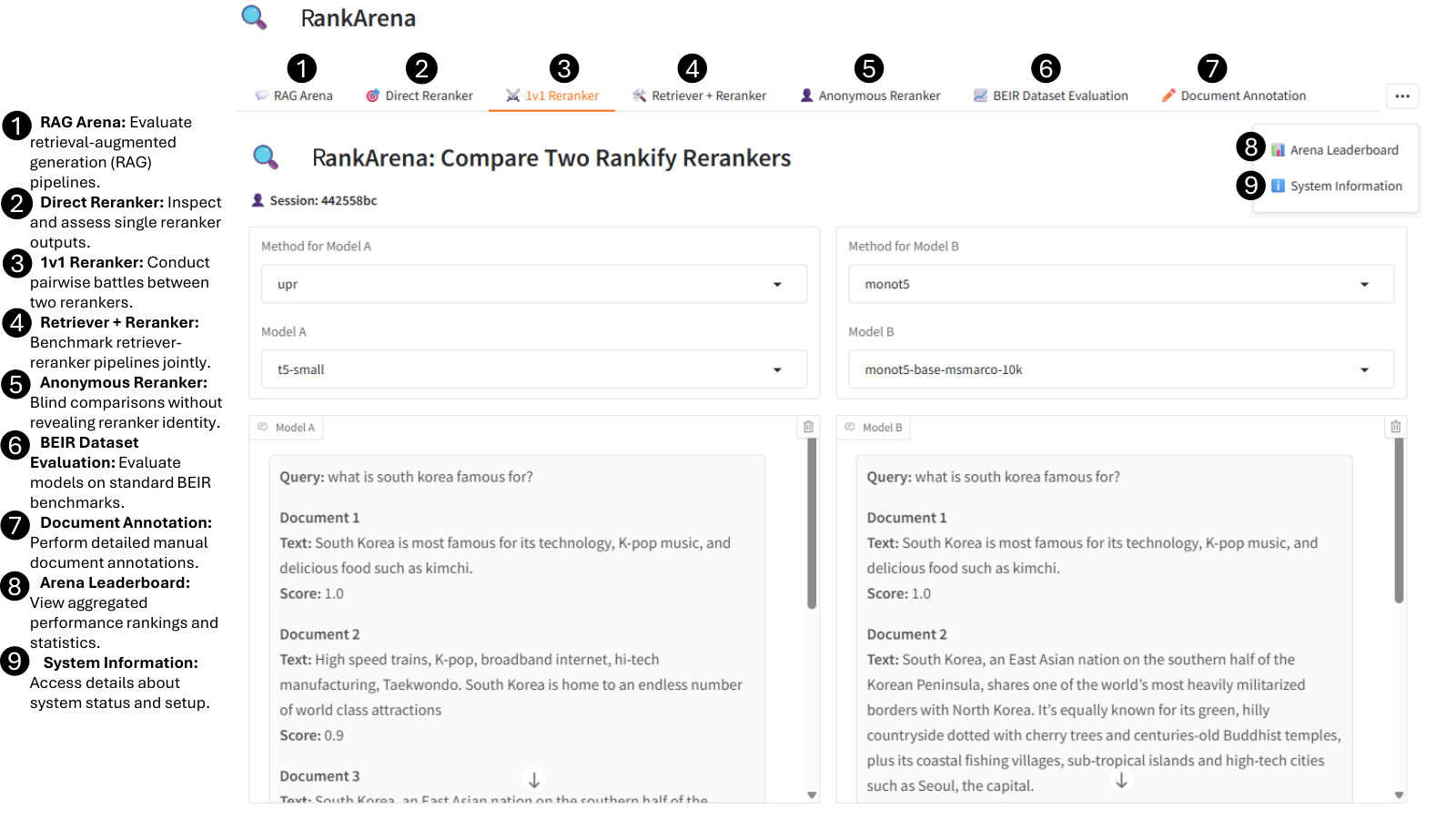
Task: Clear Model B output with the trash icon
Action: (x=1395, y=427)
